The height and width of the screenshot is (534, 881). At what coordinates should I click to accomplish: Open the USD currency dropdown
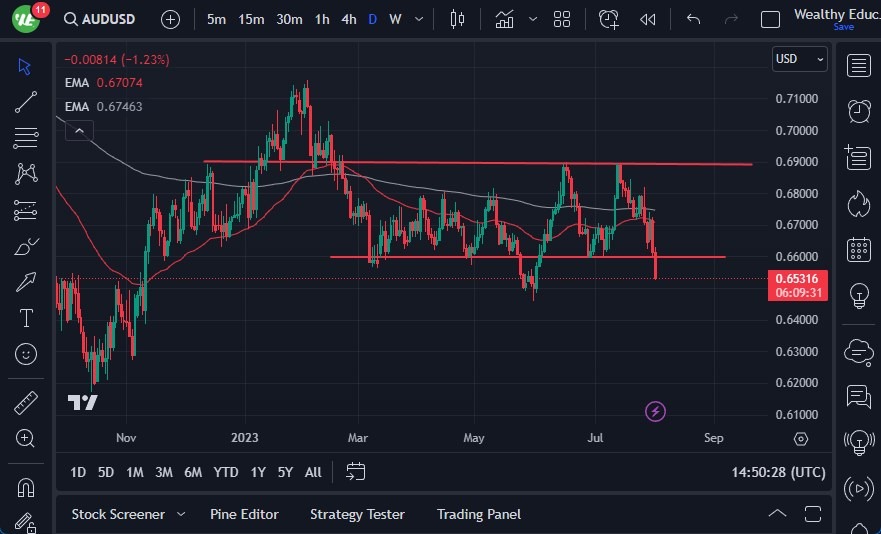pos(800,59)
